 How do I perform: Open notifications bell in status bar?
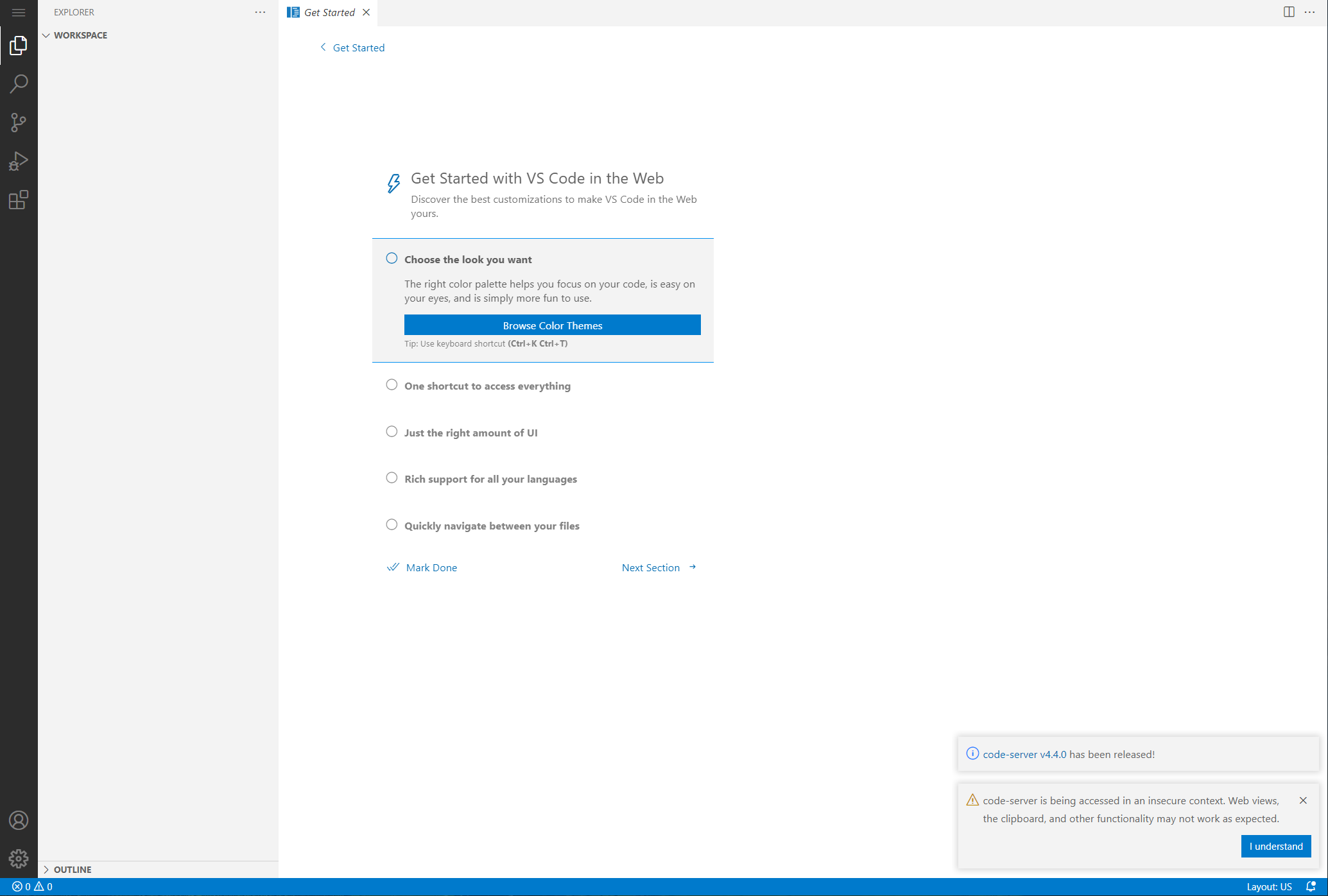1311,886
